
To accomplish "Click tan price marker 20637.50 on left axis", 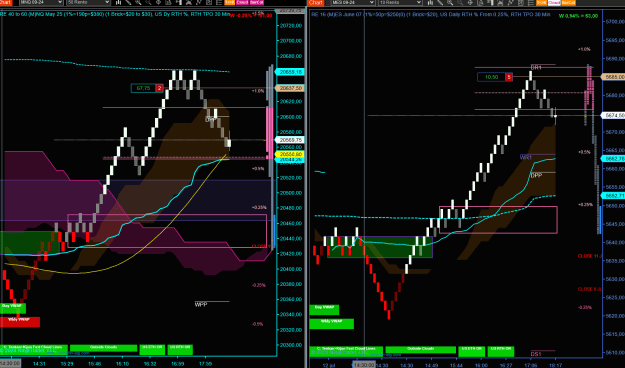I will [x=290, y=88].
